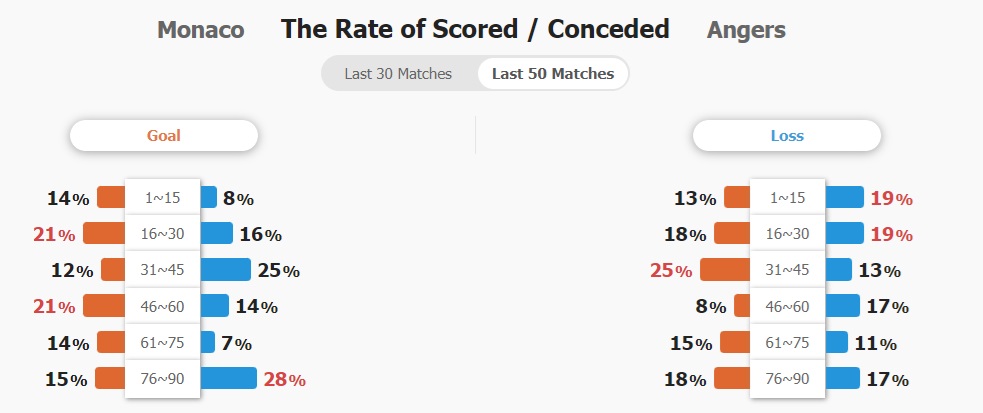Viewport: 983px width, 413px height.
Task: Click the Goal 16~30 orange 21% bar
Action: [x=104, y=233]
